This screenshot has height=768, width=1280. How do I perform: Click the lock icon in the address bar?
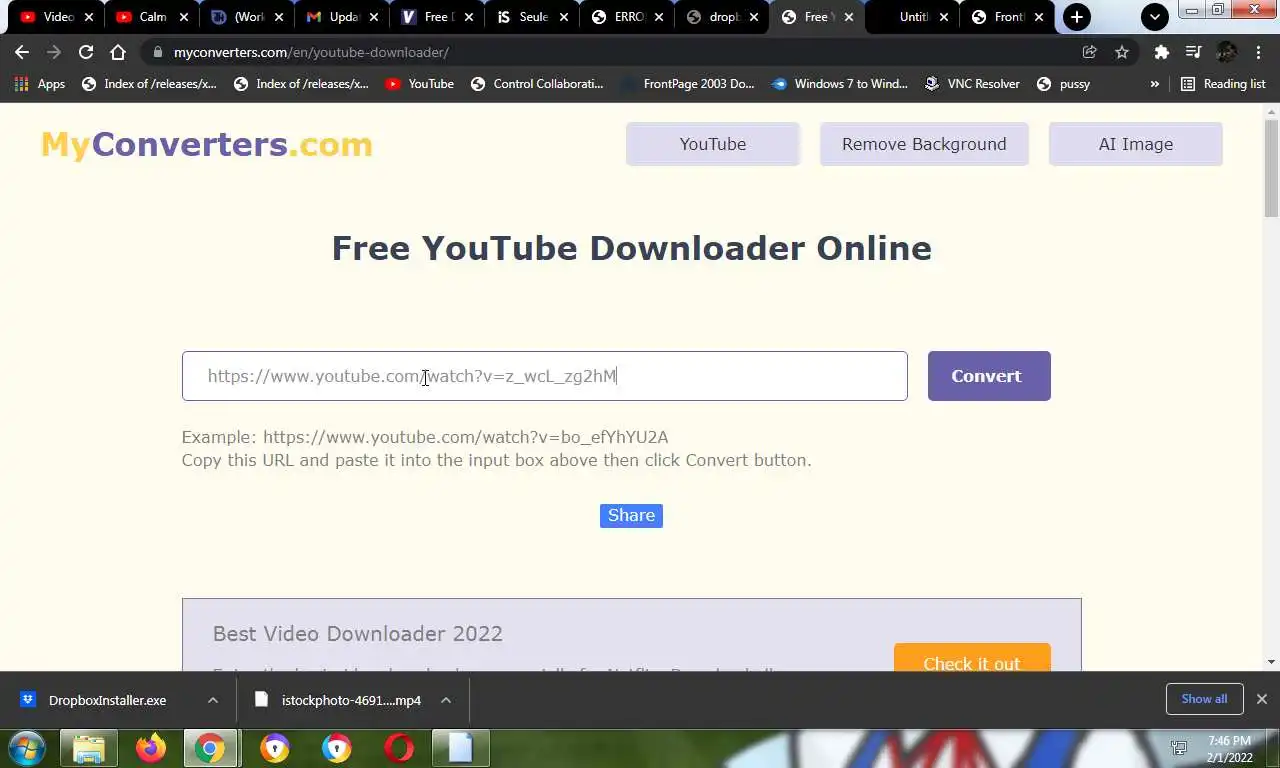(157, 52)
